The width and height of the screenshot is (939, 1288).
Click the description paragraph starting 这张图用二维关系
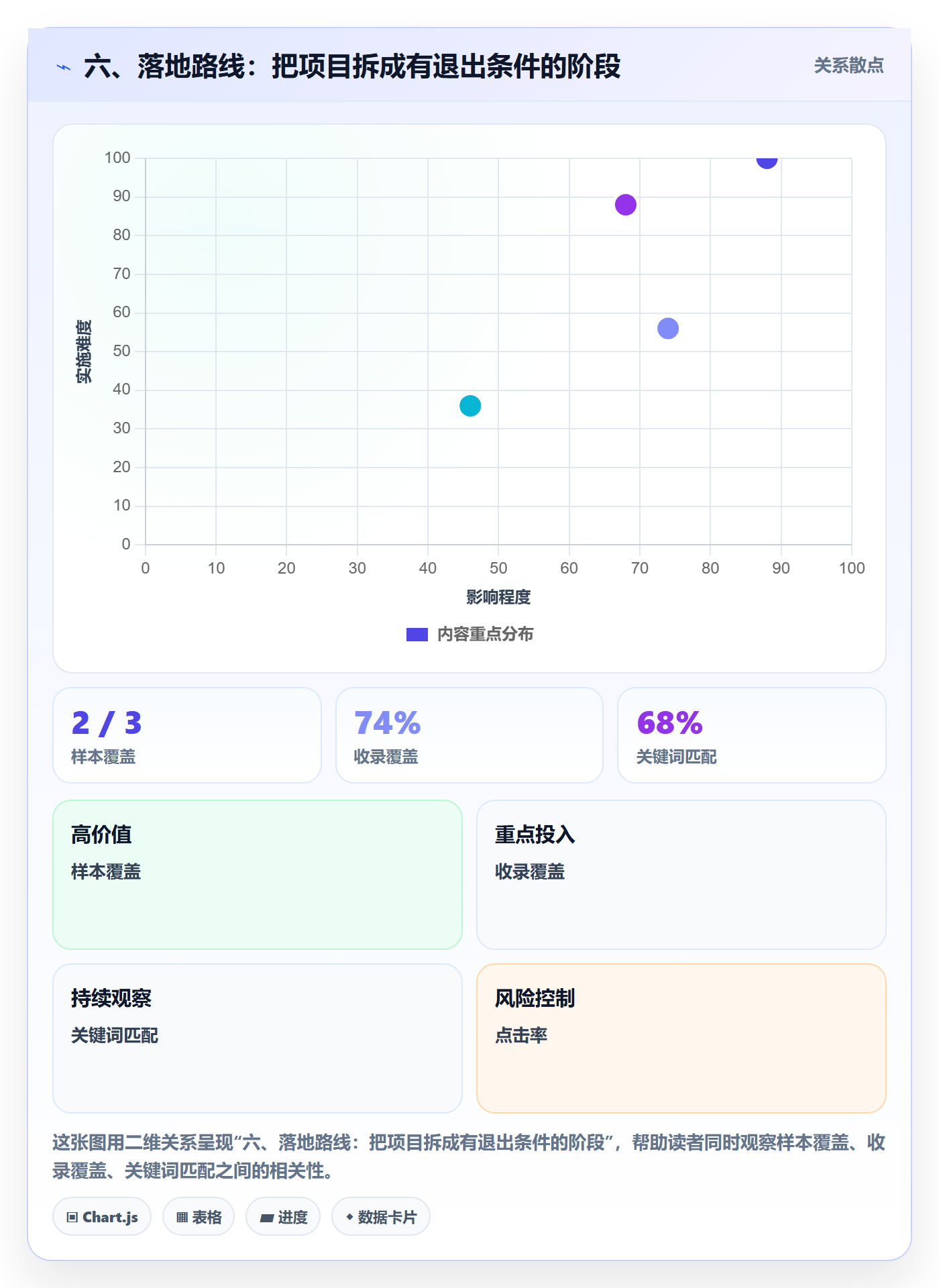click(x=469, y=1157)
